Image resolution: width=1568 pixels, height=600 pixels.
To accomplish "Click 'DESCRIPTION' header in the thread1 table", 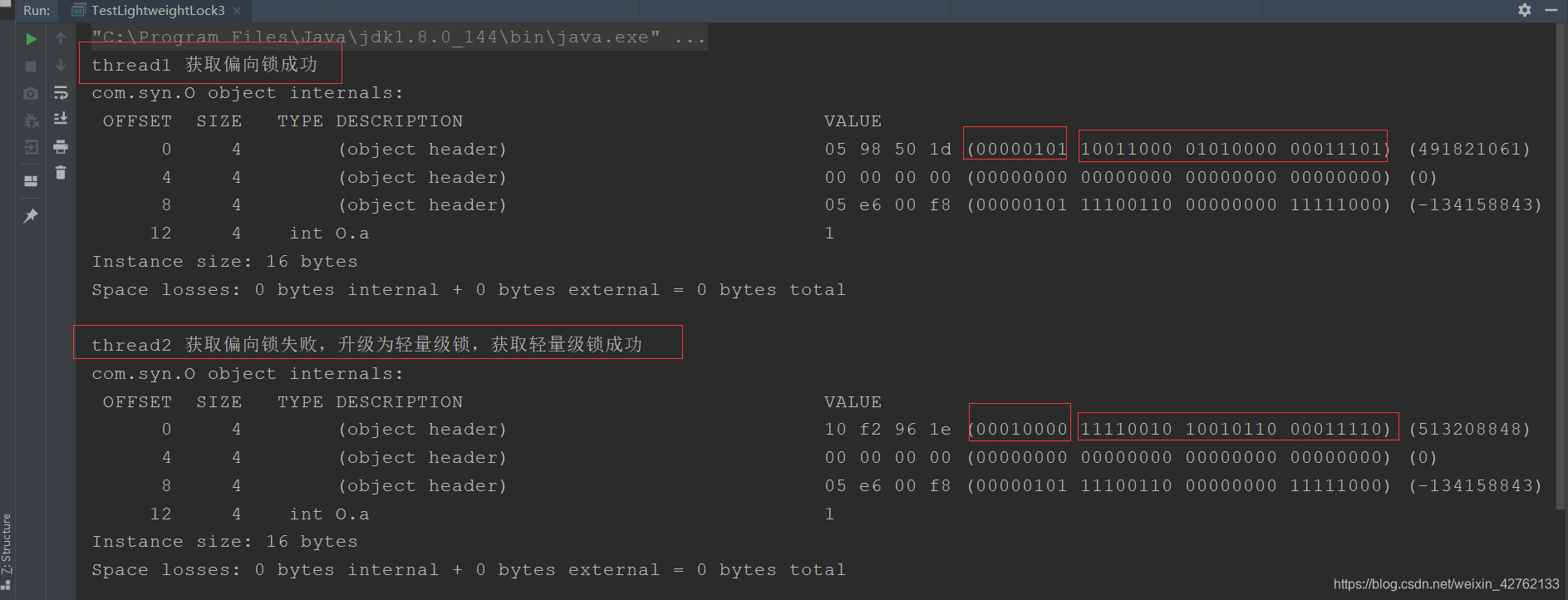I will point(399,121).
